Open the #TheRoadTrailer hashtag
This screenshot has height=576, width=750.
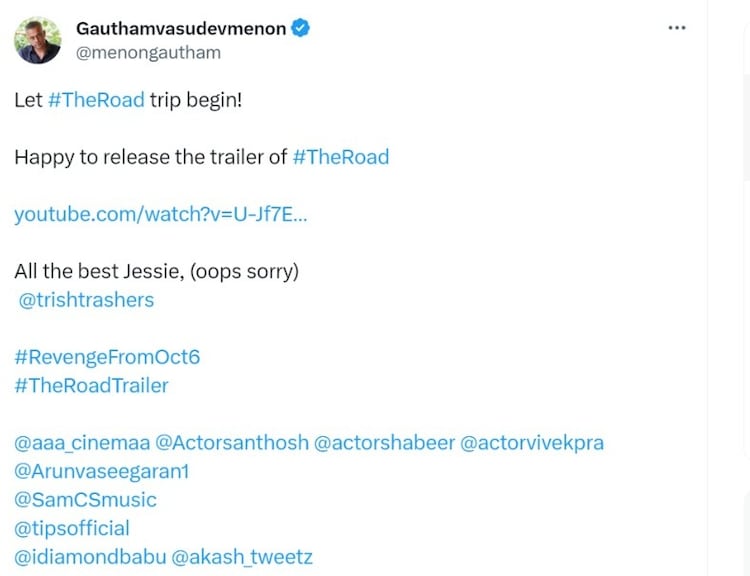coord(91,385)
